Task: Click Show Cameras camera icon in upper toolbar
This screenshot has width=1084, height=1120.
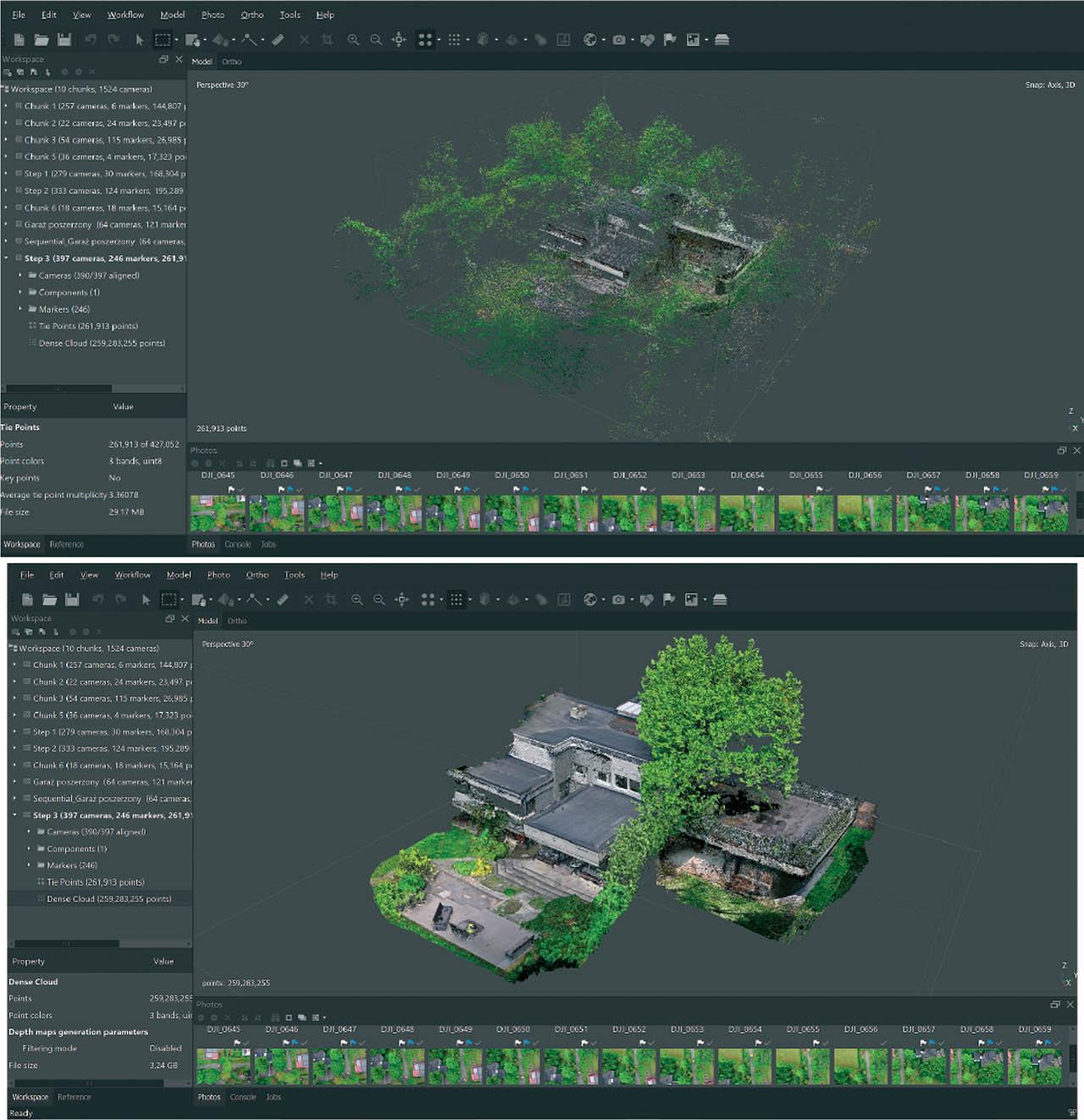Action: point(619,40)
